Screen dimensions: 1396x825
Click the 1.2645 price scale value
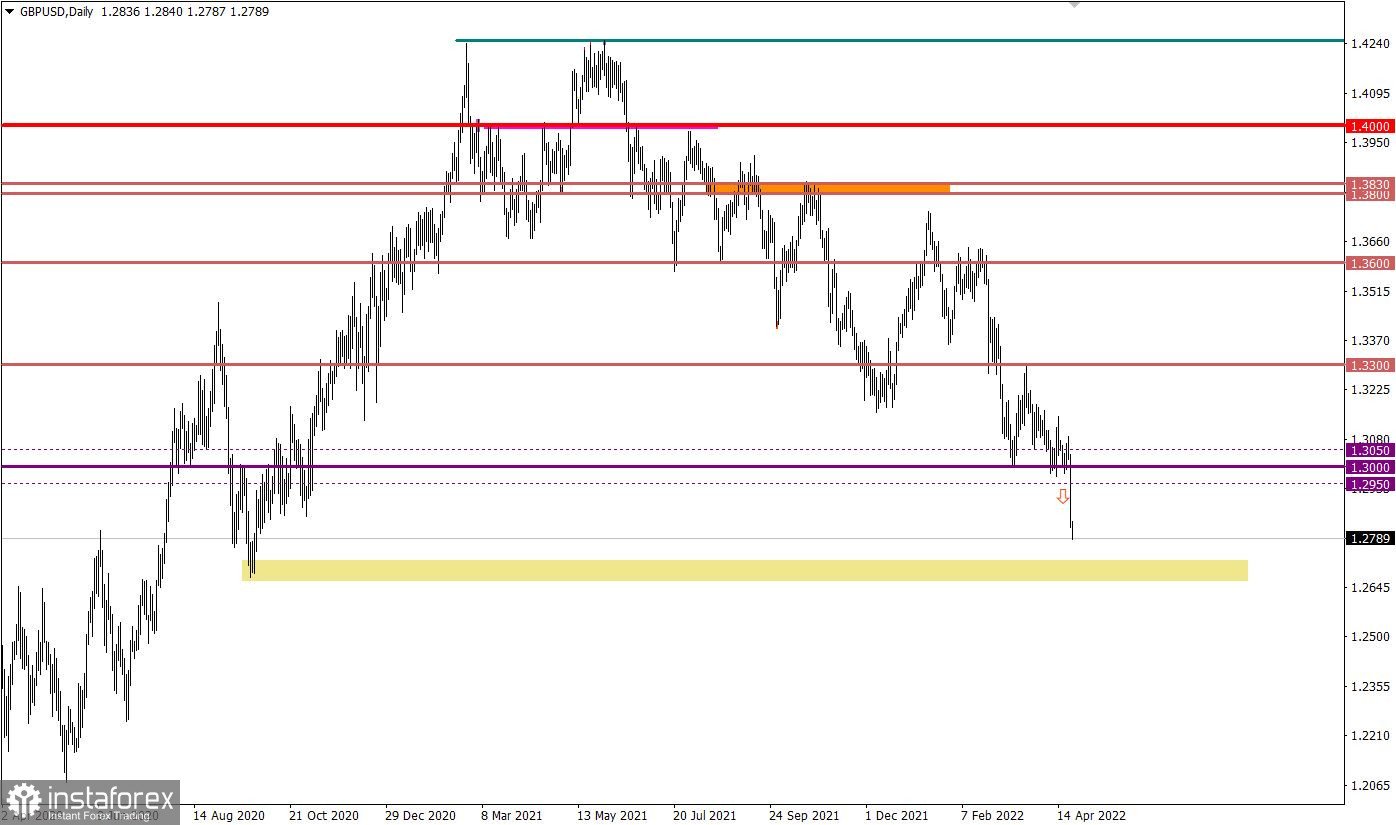click(1370, 587)
